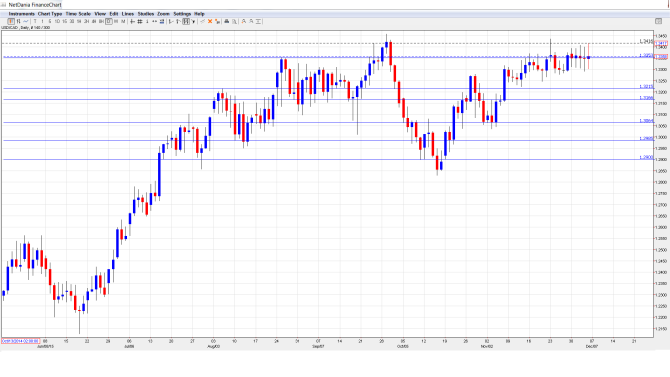Open the Edit menu
670x377 pixels.
(x=114, y=14)
